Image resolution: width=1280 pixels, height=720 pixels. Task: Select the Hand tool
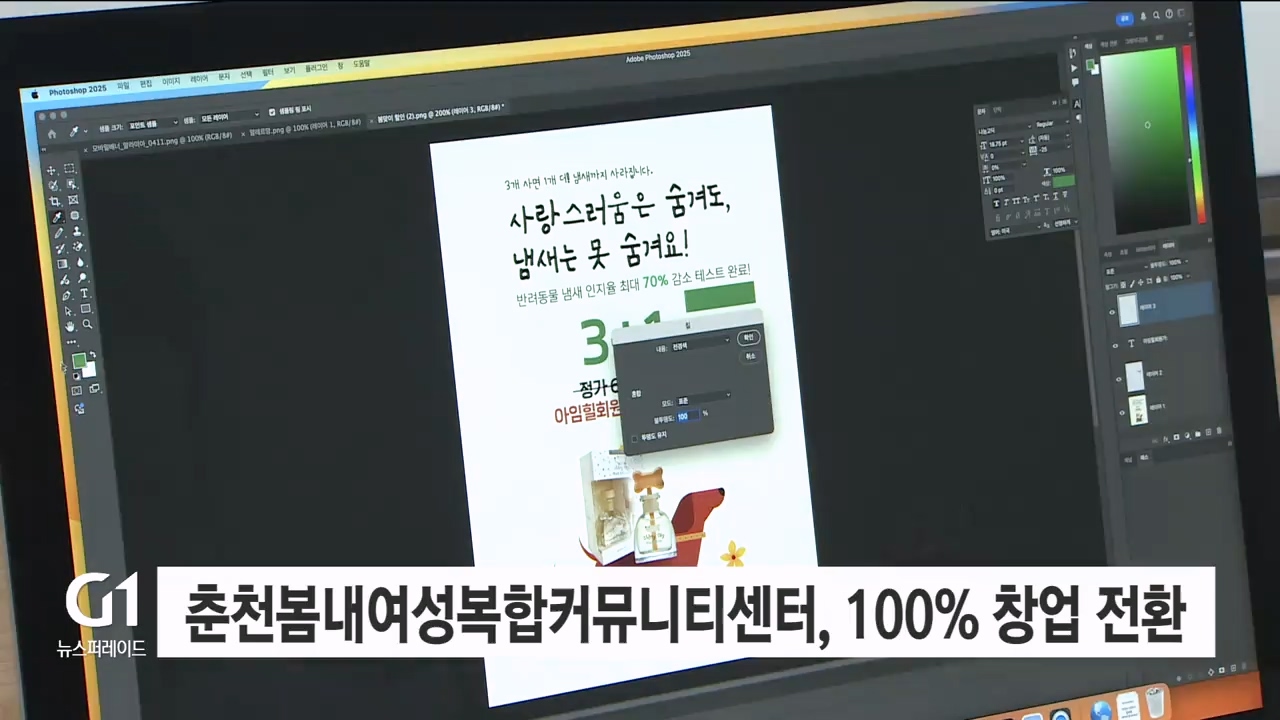point(70,326)
